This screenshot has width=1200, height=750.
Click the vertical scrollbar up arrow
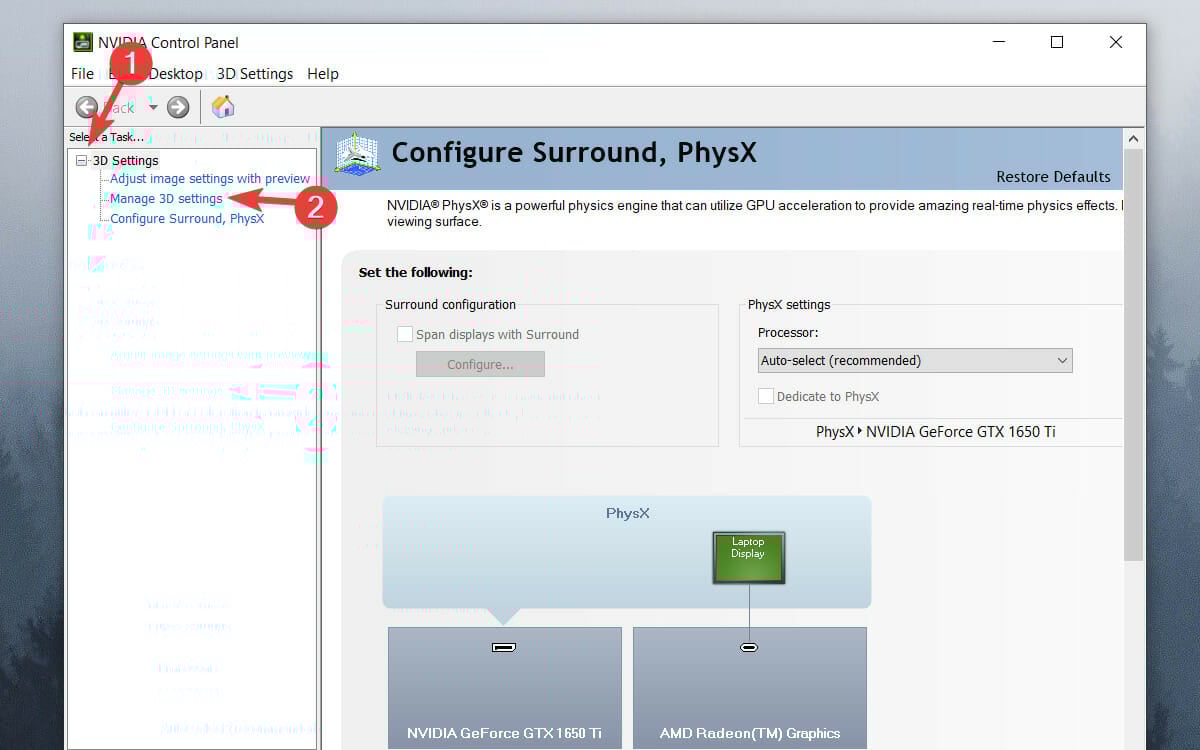point(1133,139)
